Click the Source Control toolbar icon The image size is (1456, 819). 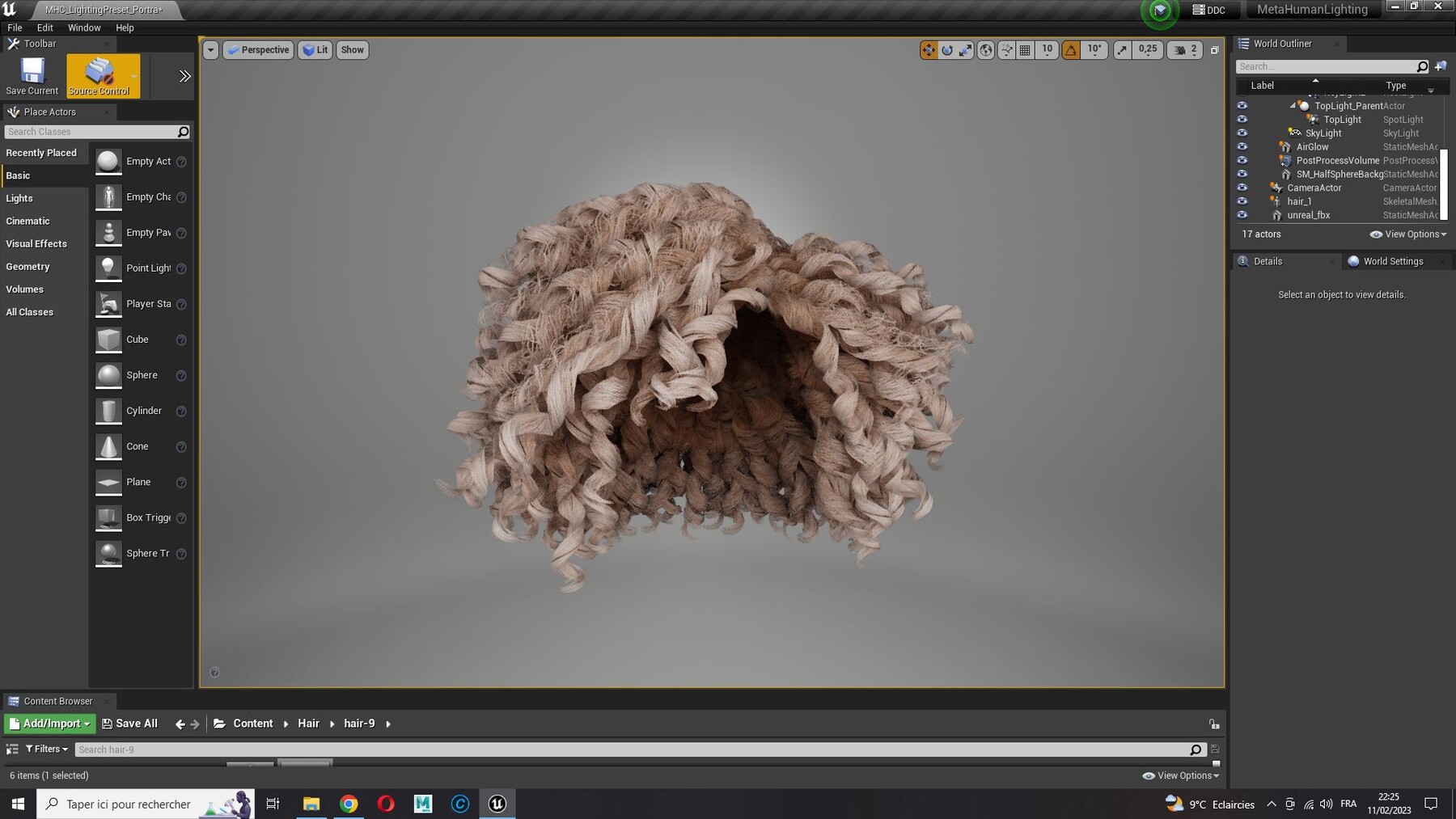(x=100, y=76)
